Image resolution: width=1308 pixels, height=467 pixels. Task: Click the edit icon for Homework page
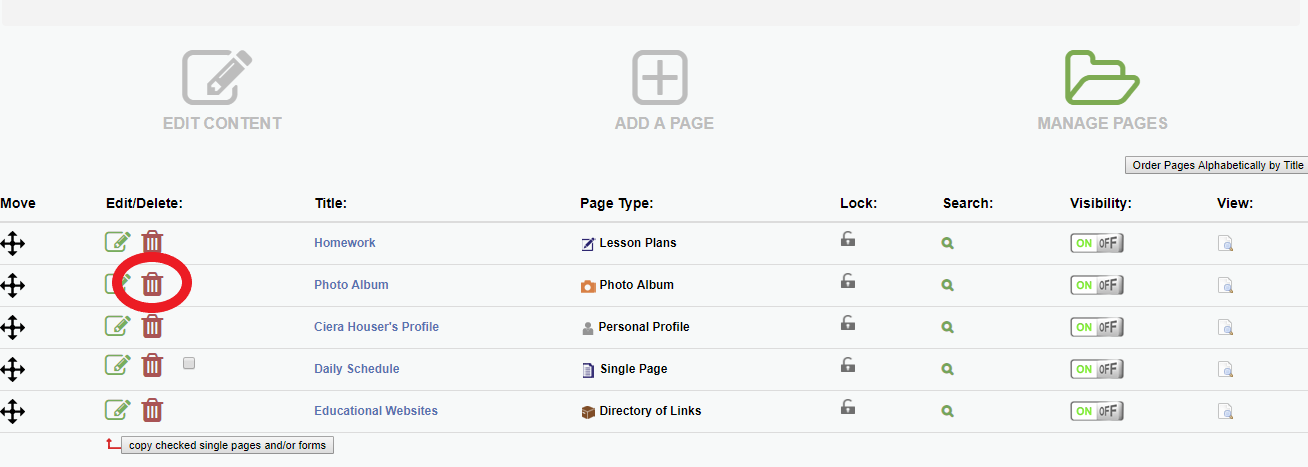point(118,242)
